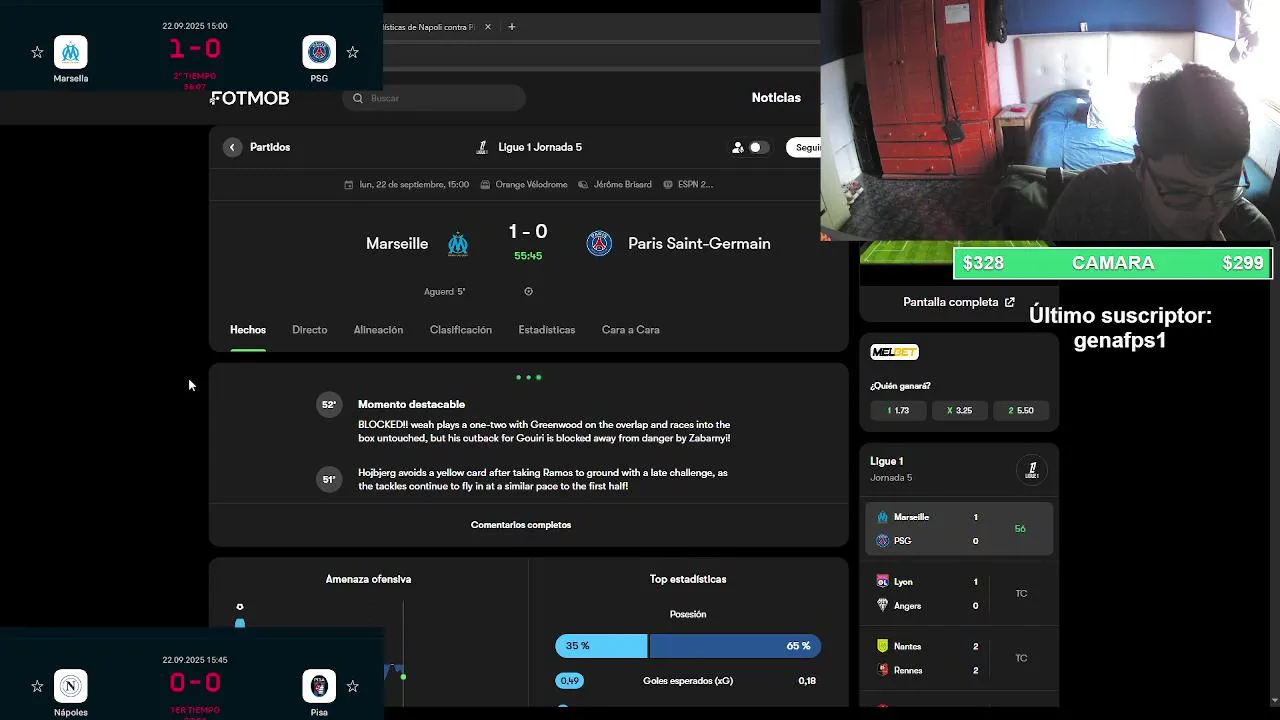Open the FotMob logo home link

250,98
